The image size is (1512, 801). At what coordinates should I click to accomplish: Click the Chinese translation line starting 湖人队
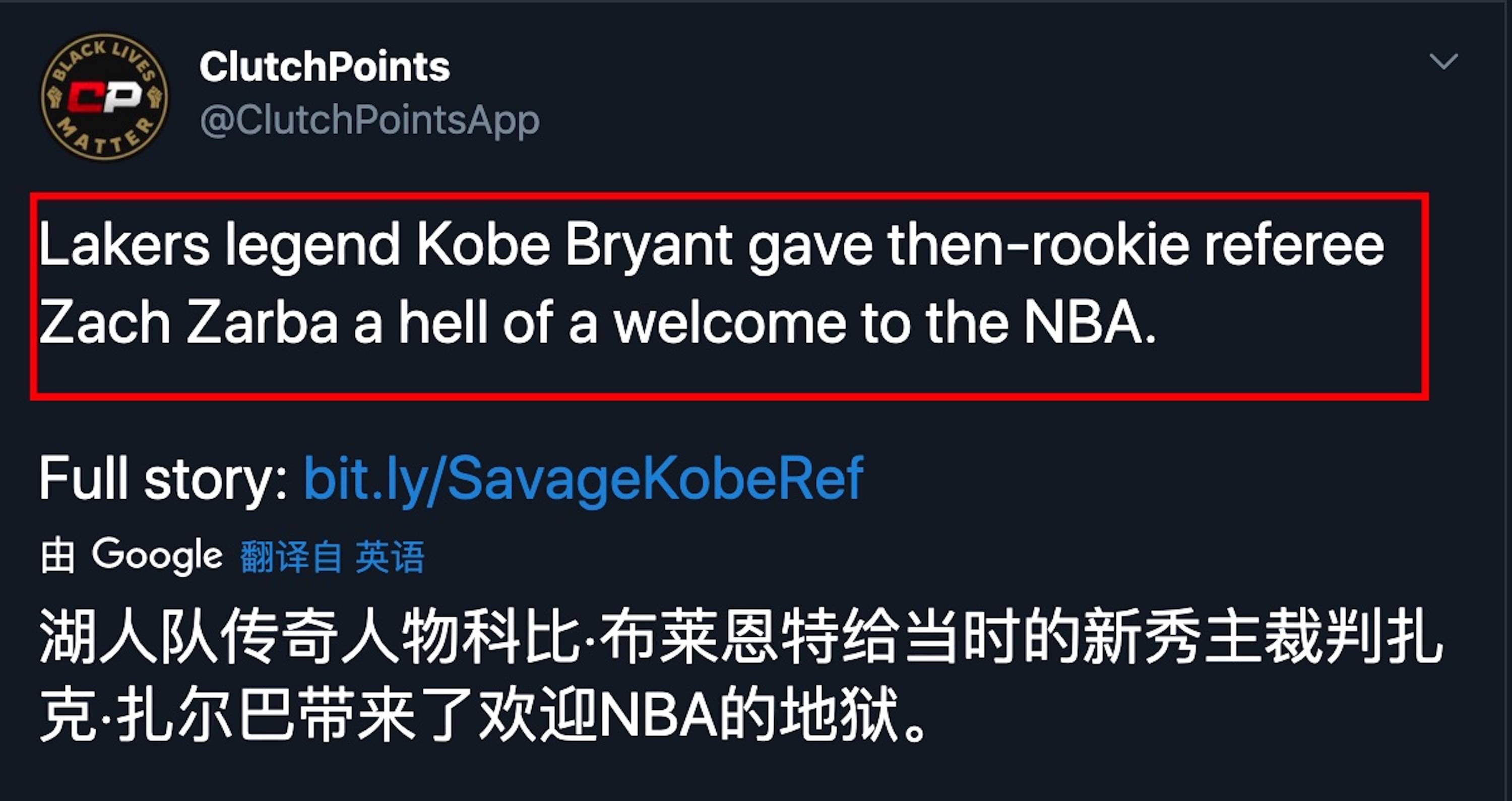coord(741,636)
